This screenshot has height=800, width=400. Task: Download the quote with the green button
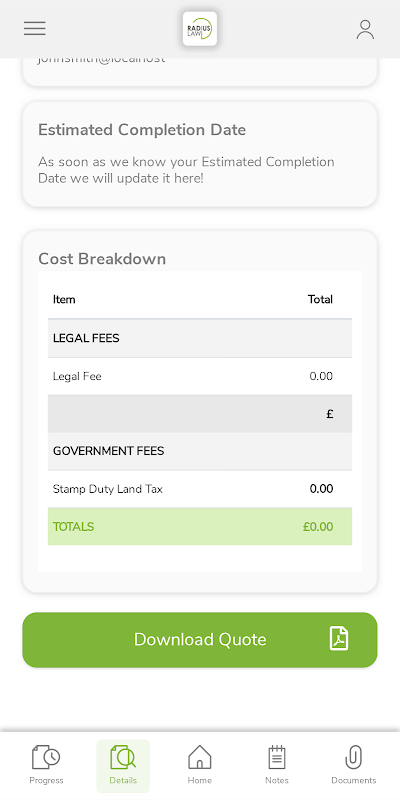[200, 640]
